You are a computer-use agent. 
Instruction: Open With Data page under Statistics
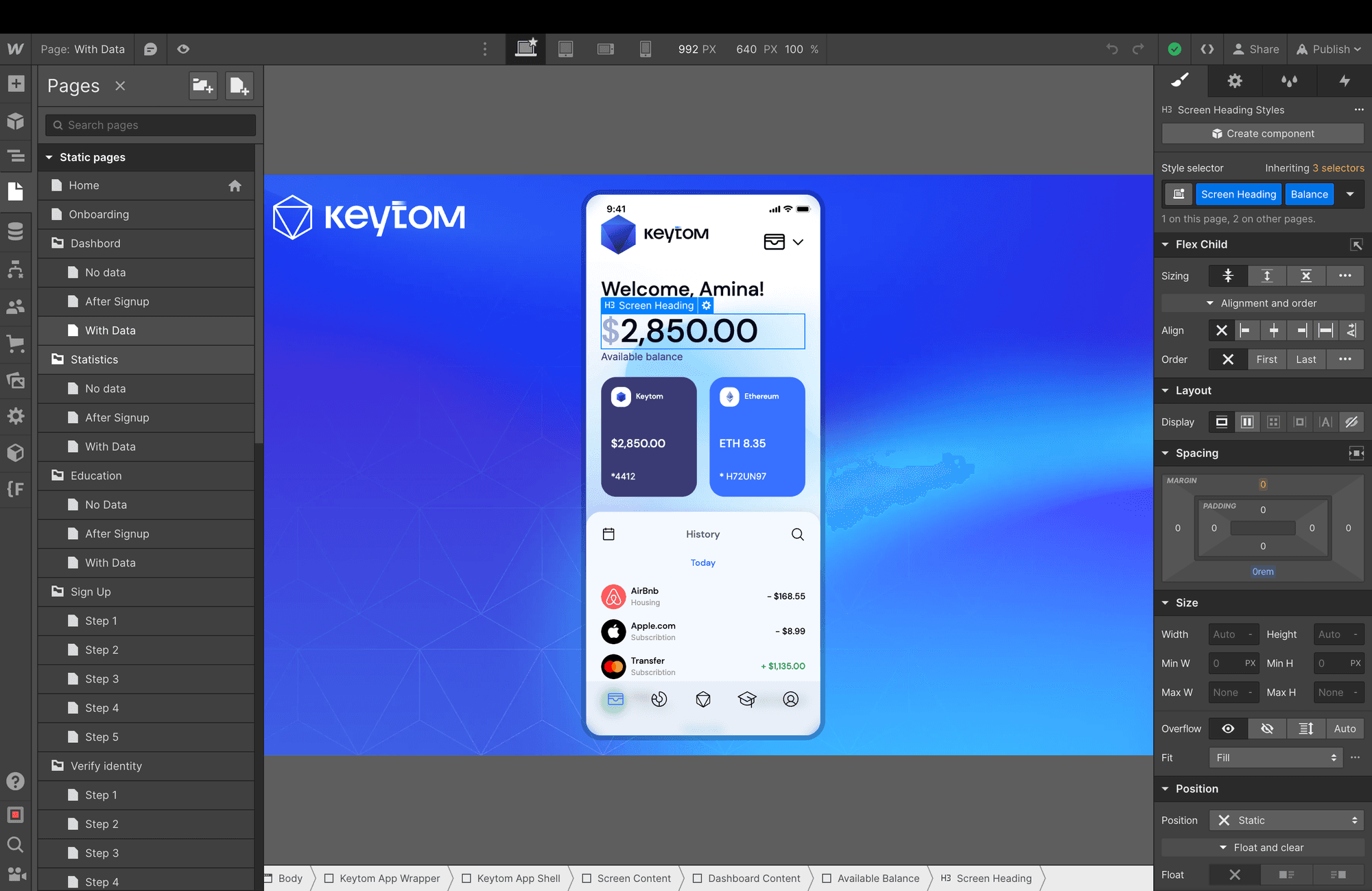coord(110,447)
